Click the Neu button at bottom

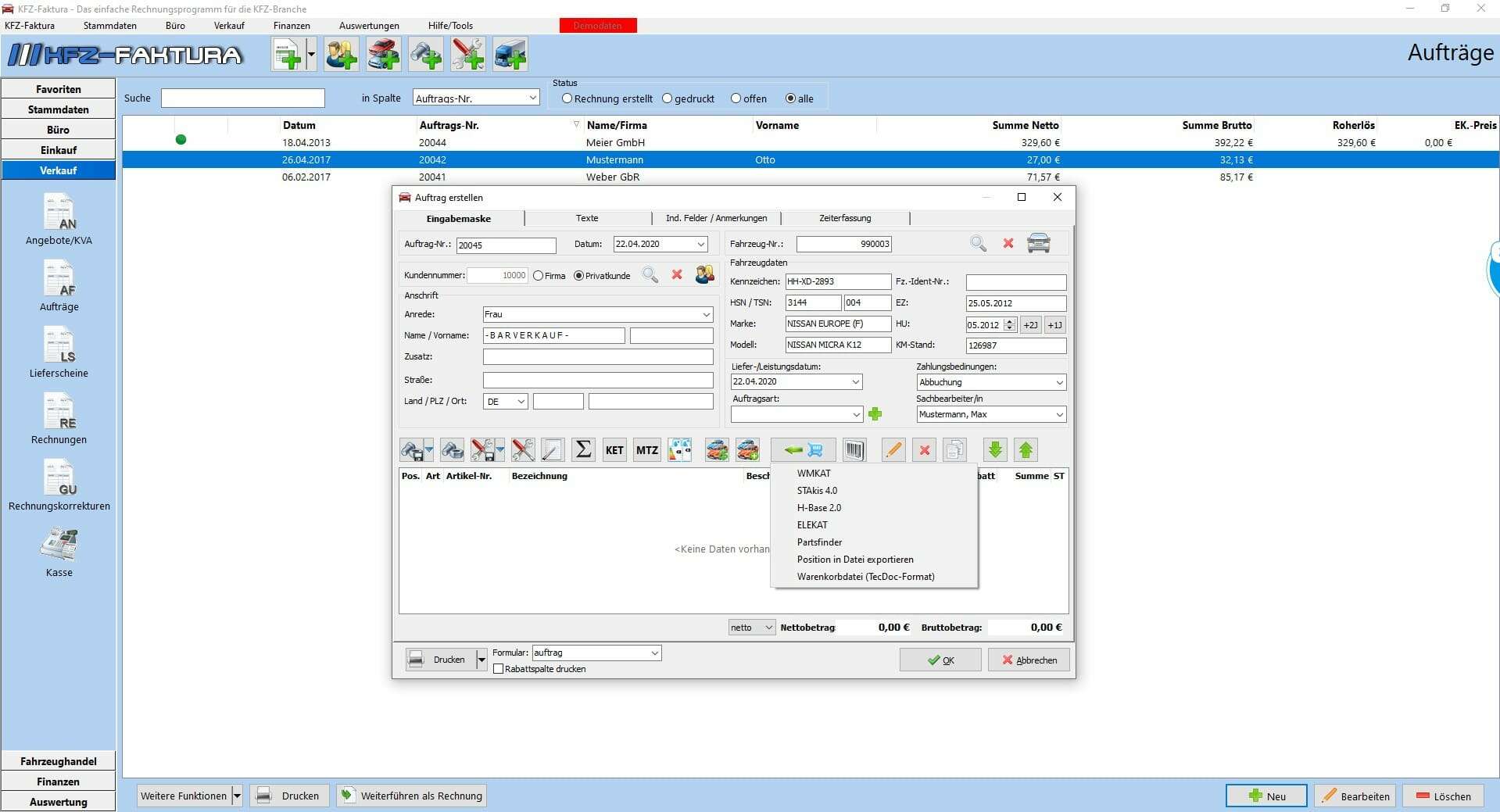point(1266,796)
